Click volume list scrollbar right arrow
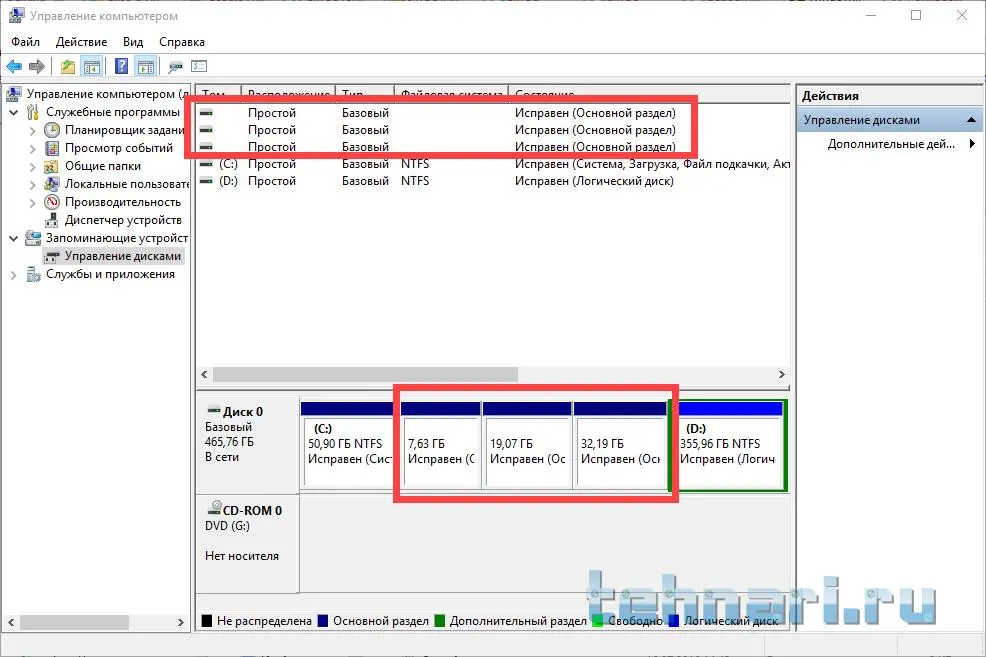 (x=782, y=374)
